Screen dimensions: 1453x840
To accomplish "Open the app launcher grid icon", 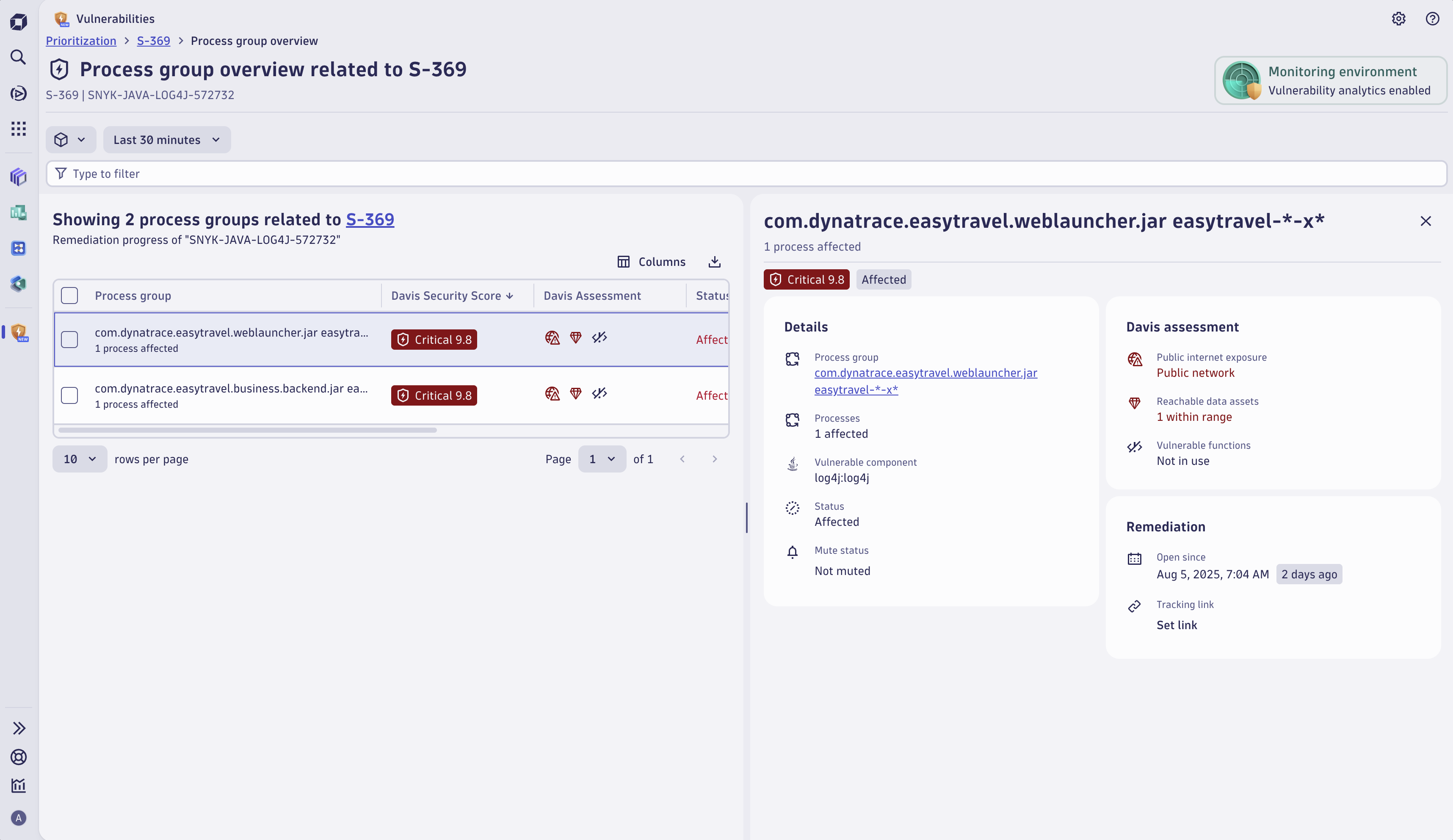I will point(18,129).
